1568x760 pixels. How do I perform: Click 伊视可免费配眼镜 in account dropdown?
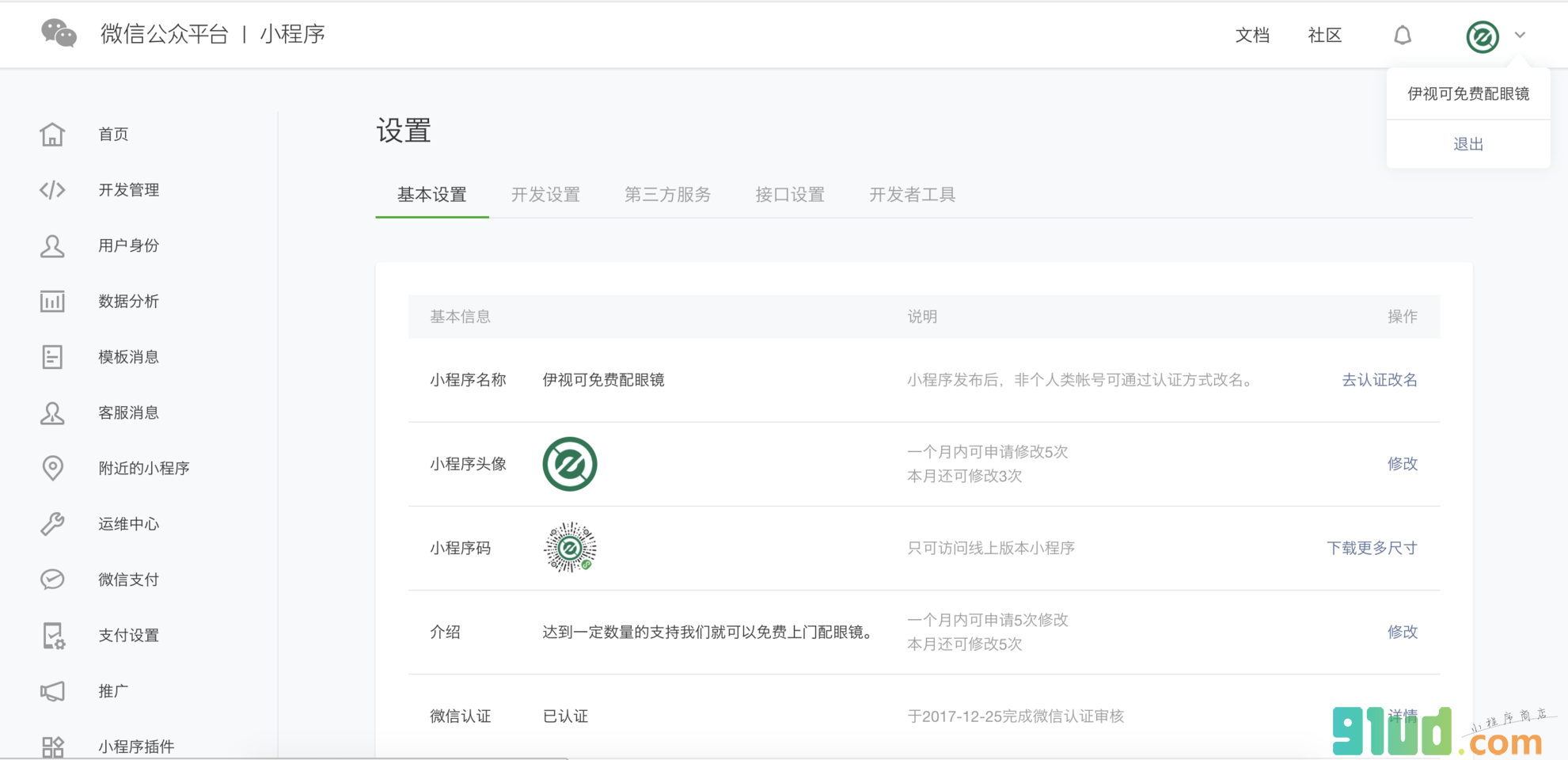pyautogui.click(x=1468, y=93)
